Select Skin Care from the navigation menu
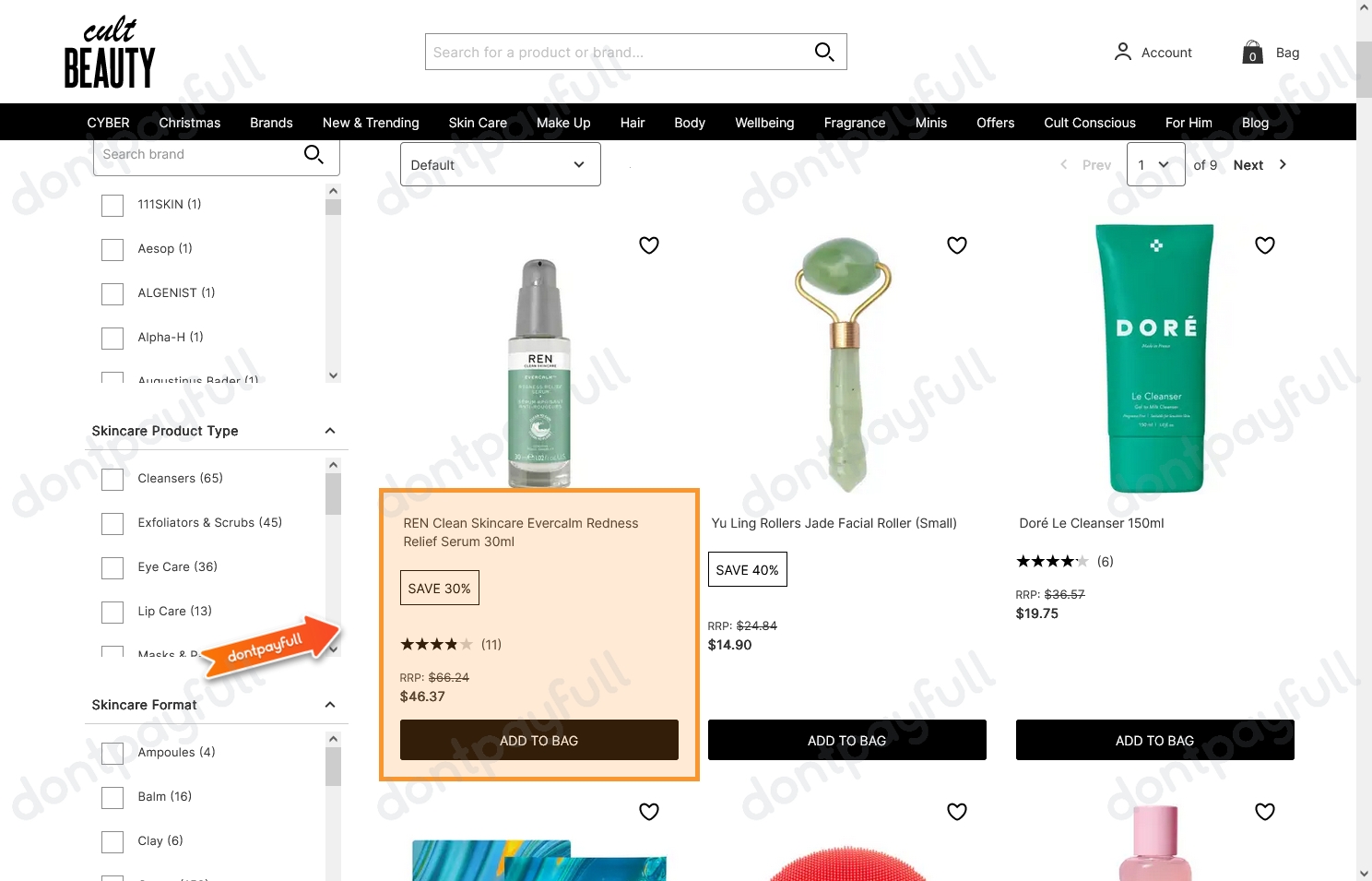The width and height of the screenshot is (1372, 881). click(x=478, y=122)
